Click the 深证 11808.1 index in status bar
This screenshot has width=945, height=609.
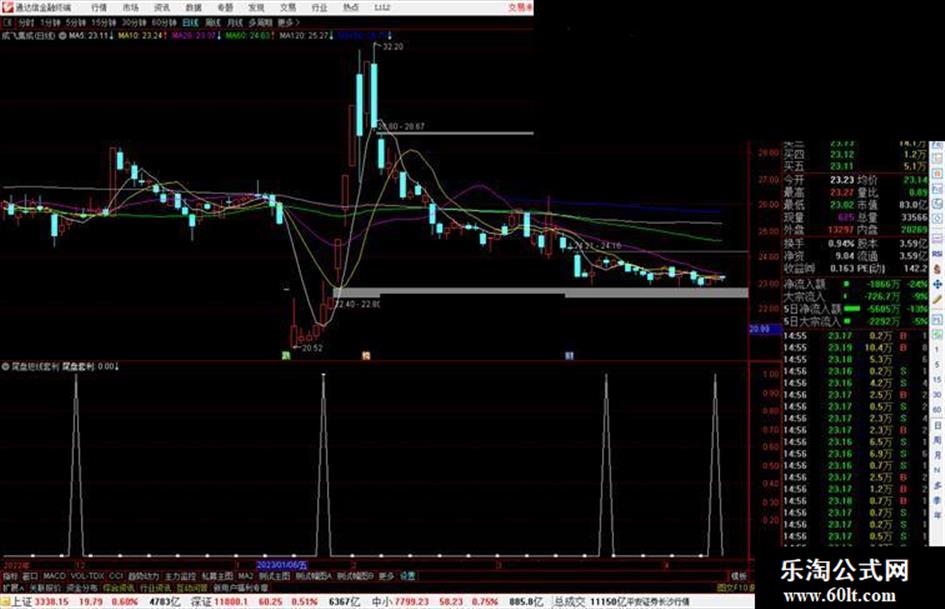tap(219, 602)
